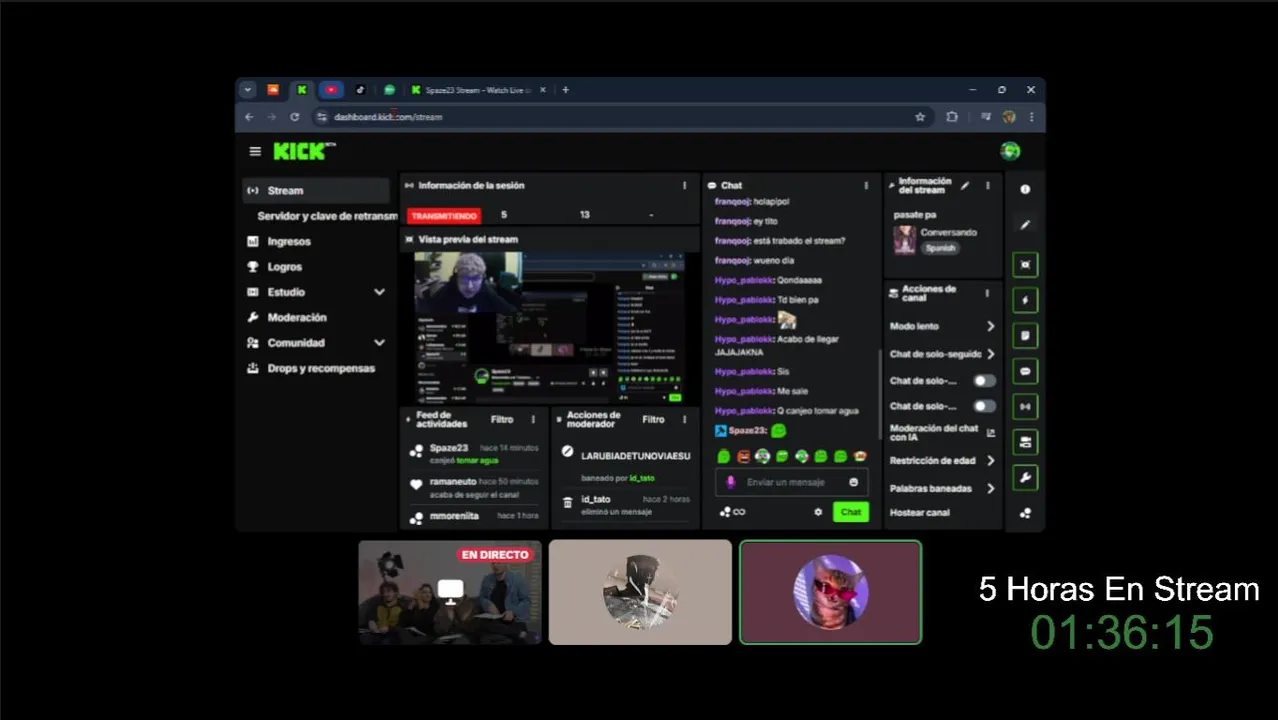Screen dimensions: 1278x720
Task: Click the pencil icon in right rail
Action: coord(1025,225)
